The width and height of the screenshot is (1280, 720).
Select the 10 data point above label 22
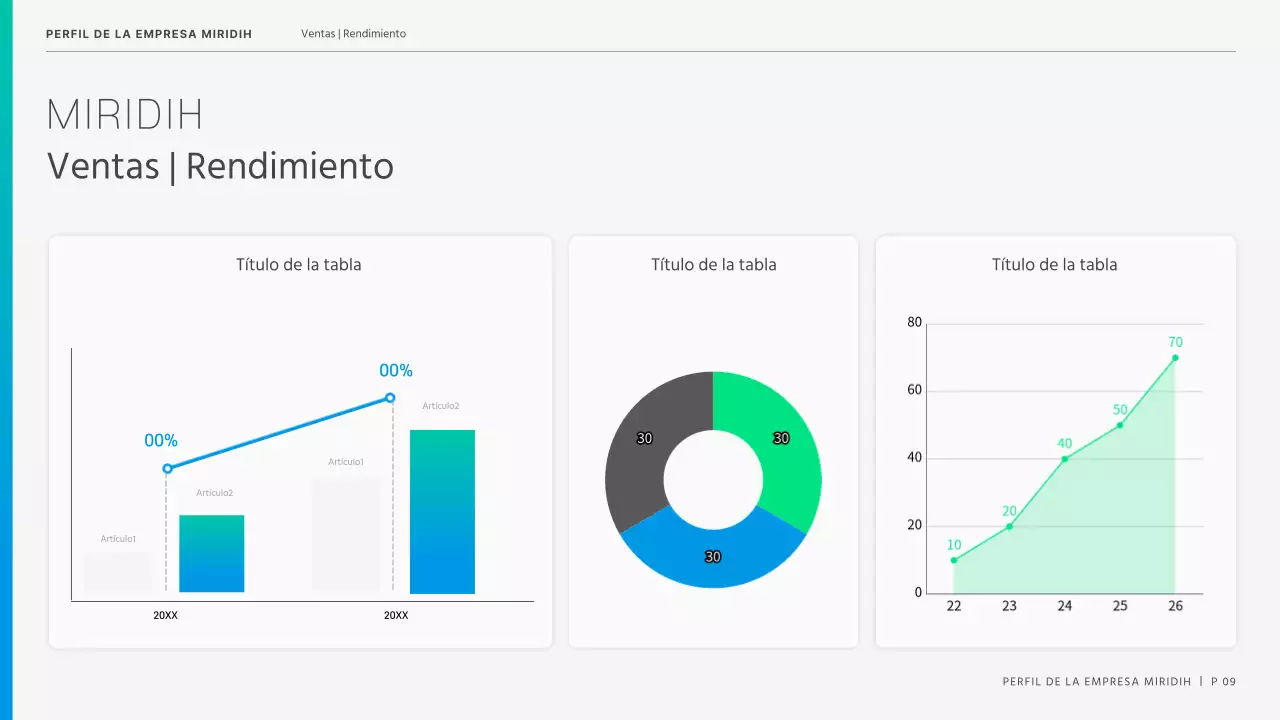coord(955,560)
